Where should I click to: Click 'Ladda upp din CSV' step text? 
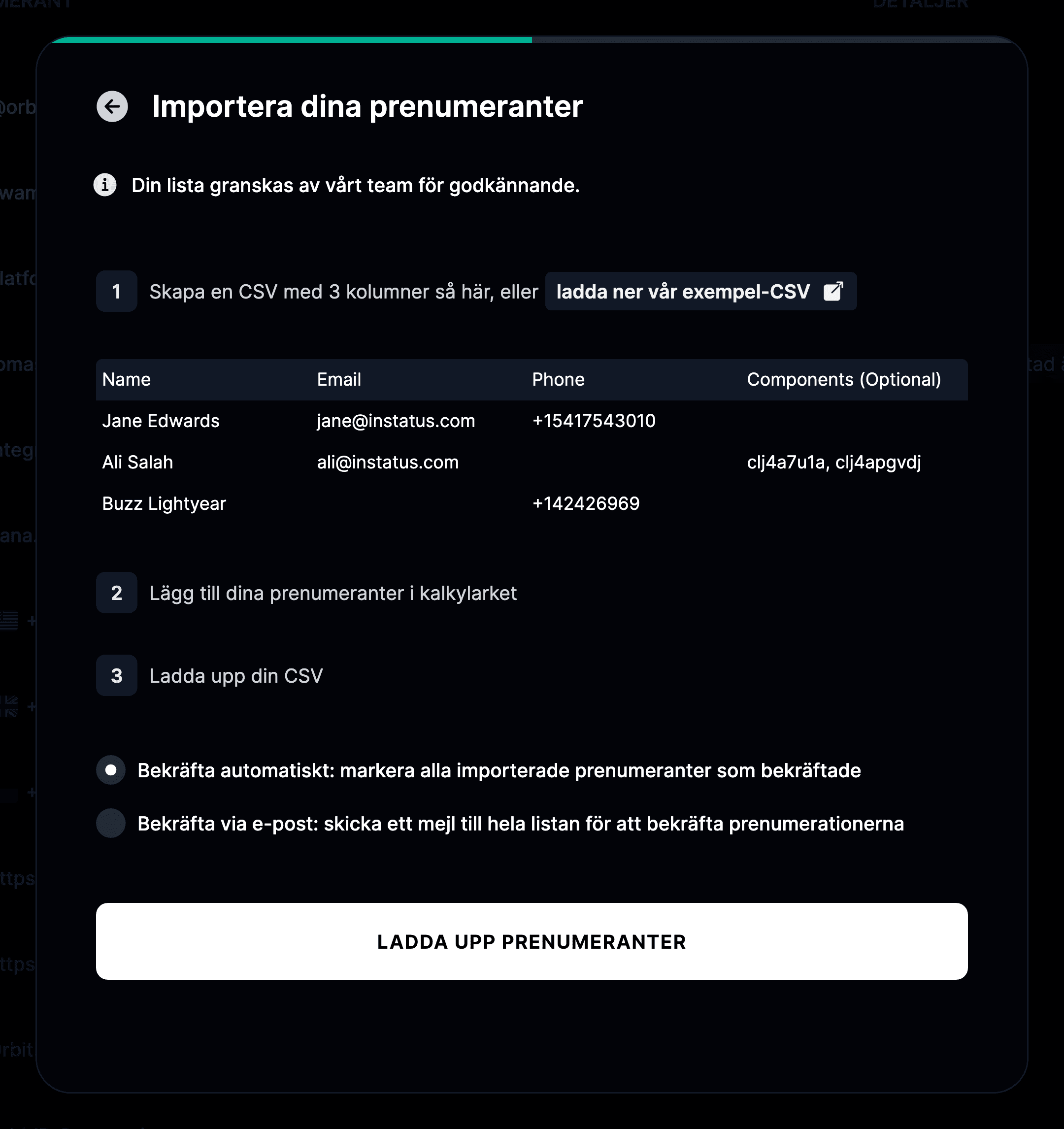click(x=236, y=676)
